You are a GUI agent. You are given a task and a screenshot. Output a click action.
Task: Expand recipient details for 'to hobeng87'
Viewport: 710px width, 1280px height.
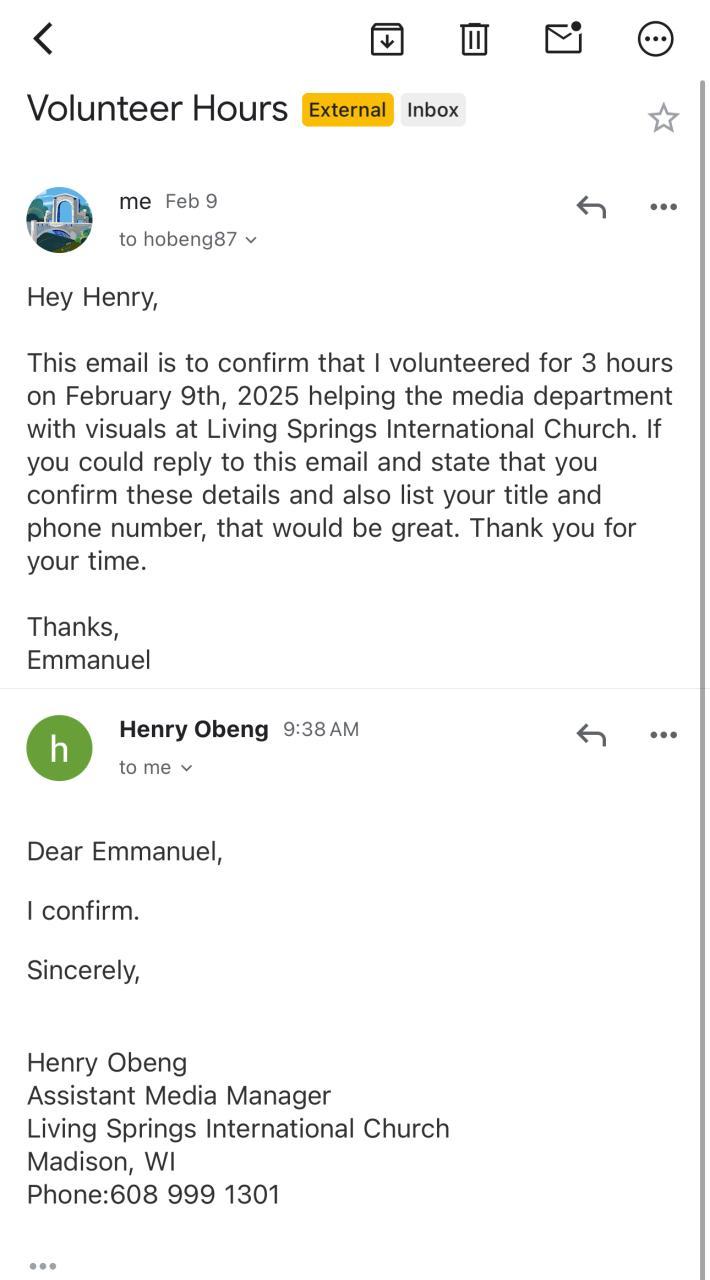[188, 239]
